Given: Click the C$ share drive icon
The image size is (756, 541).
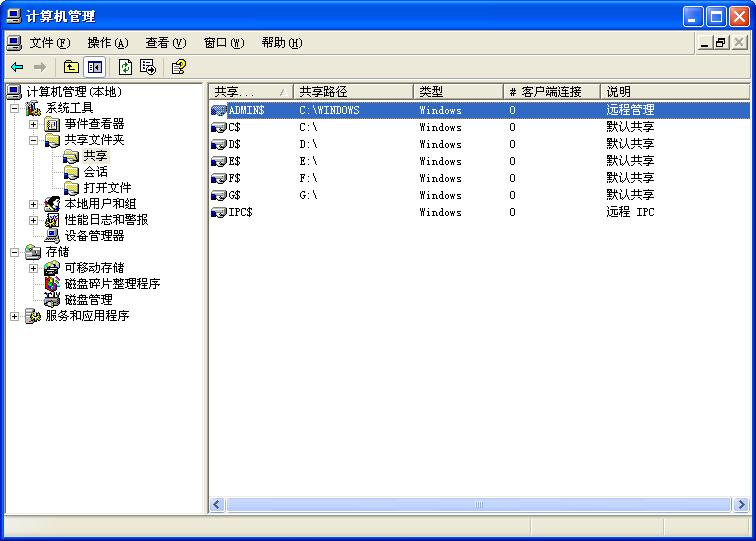Looking at the screenshot, I should [x=219, y=127].
